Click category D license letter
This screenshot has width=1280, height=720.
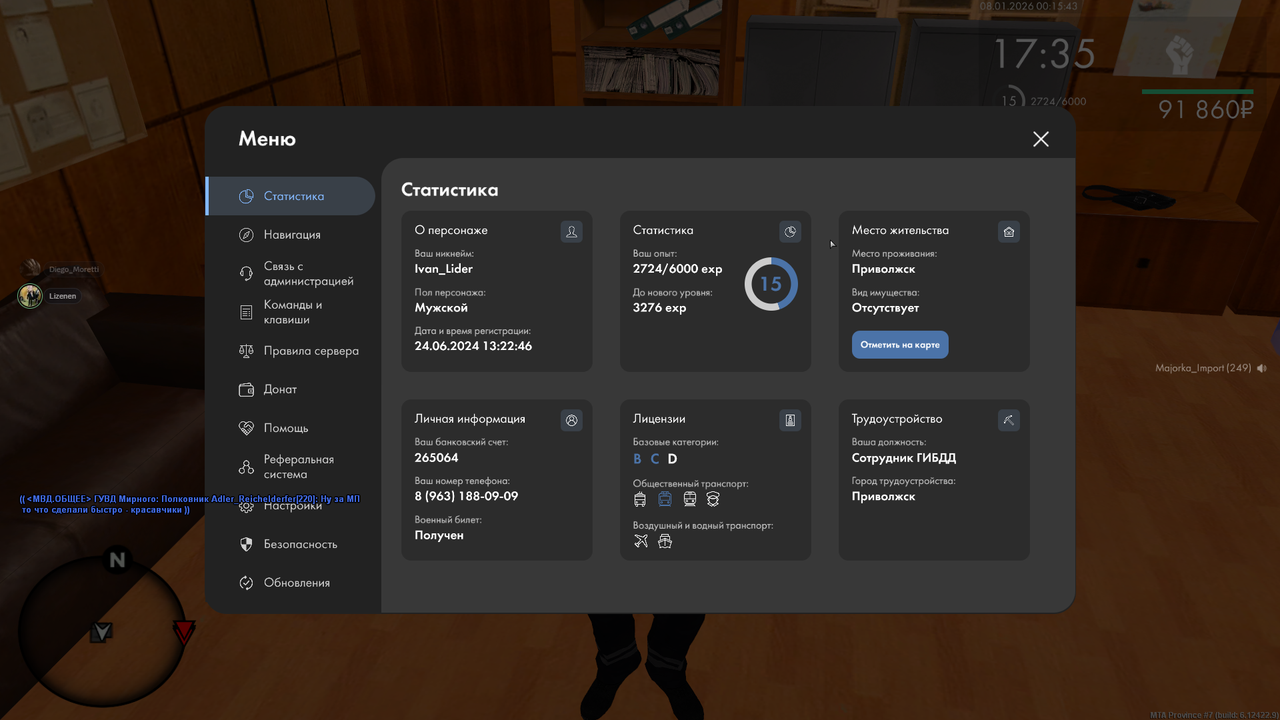673,459
